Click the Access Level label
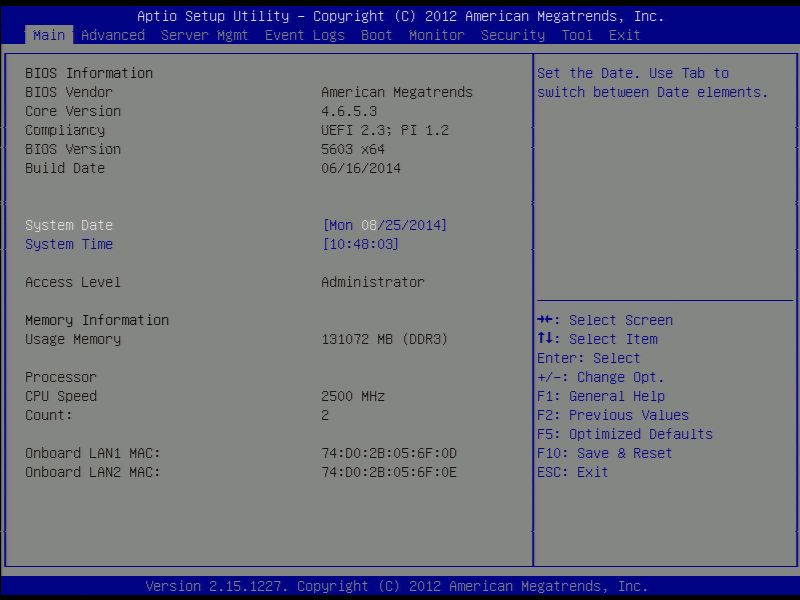The height and width of the screenshot is (600, 800). tap(73, 282)
